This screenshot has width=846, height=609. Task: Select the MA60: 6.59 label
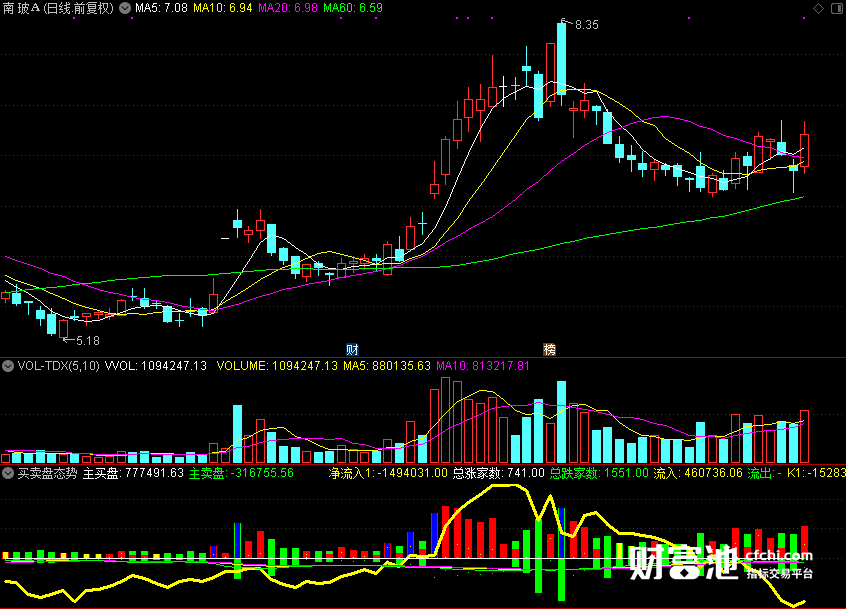pos(353,8)
